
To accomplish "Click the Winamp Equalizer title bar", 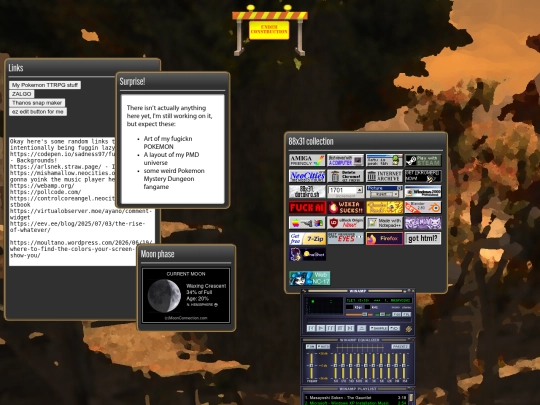I will tap(357, 340).
